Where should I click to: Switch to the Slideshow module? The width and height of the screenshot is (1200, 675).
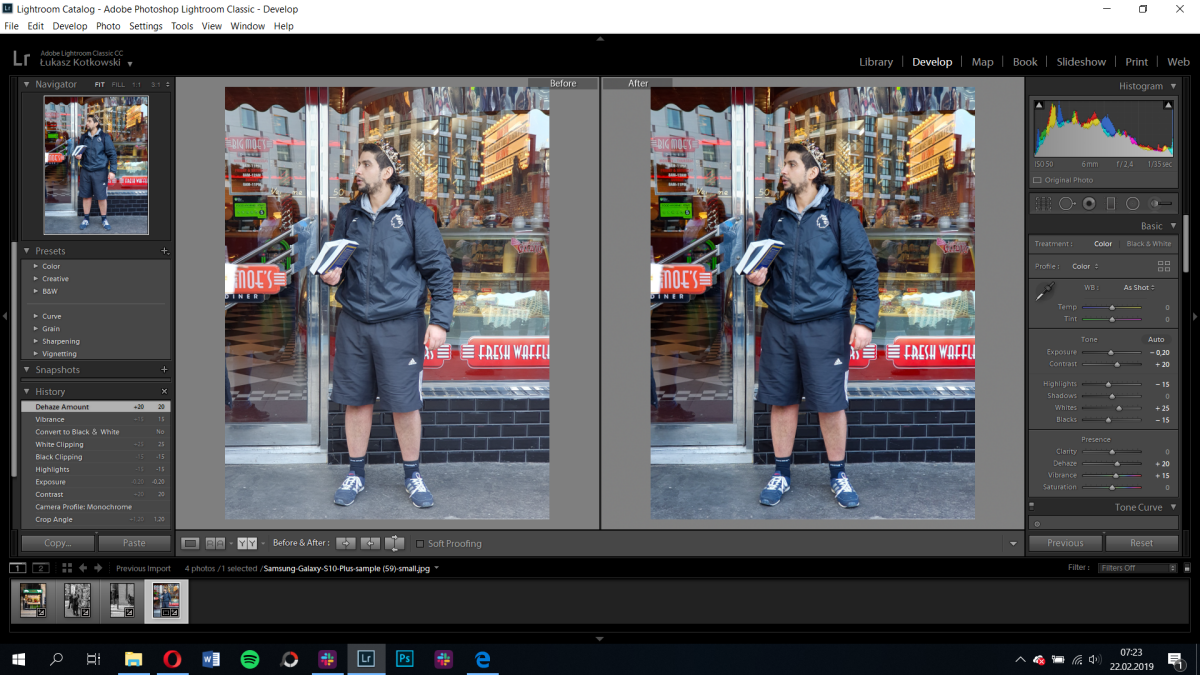pos(1081,62)
